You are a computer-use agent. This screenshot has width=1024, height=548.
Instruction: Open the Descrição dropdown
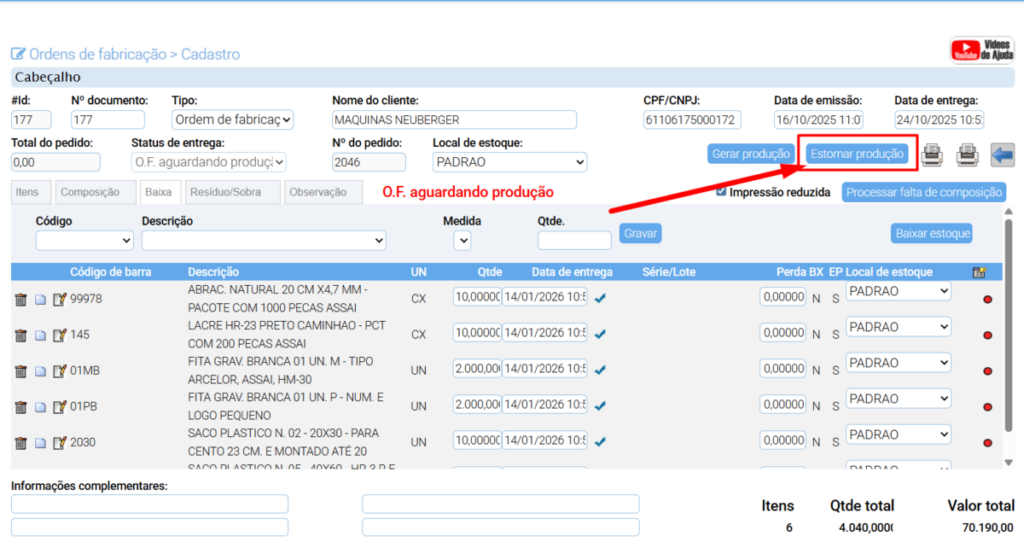264,240
